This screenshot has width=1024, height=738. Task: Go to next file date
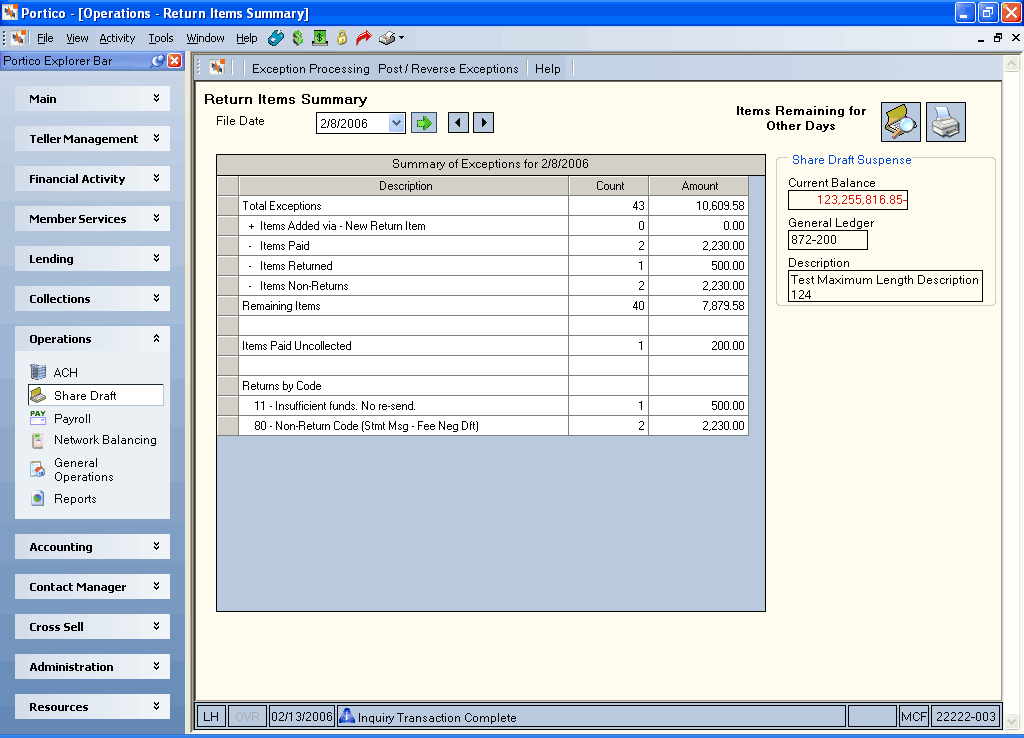coord(483,123)
